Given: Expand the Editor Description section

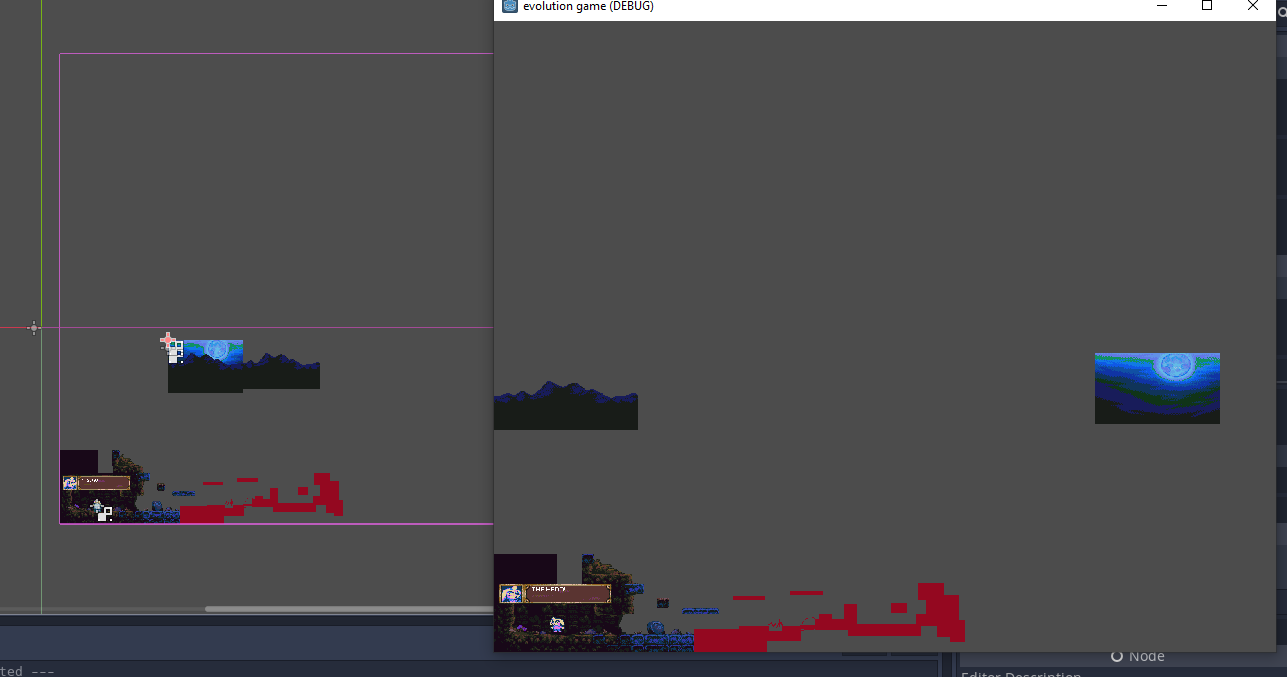Looking at the screenshot, I should coord(1021,673).
